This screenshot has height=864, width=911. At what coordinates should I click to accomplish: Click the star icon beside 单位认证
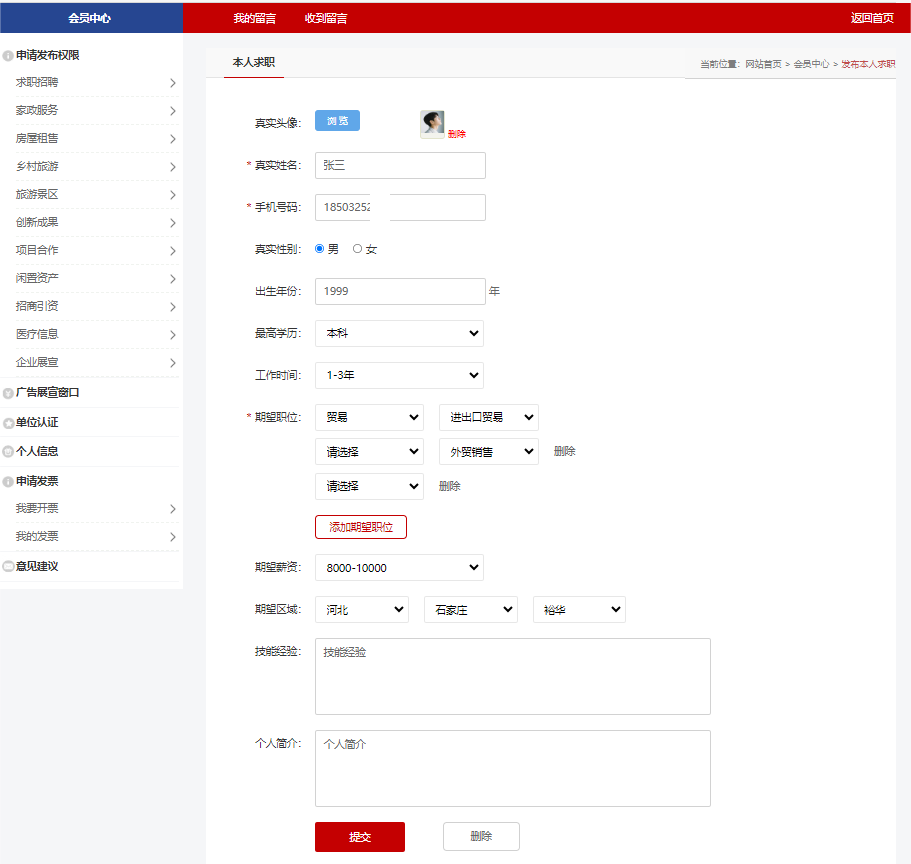click(x=8, y=423)
